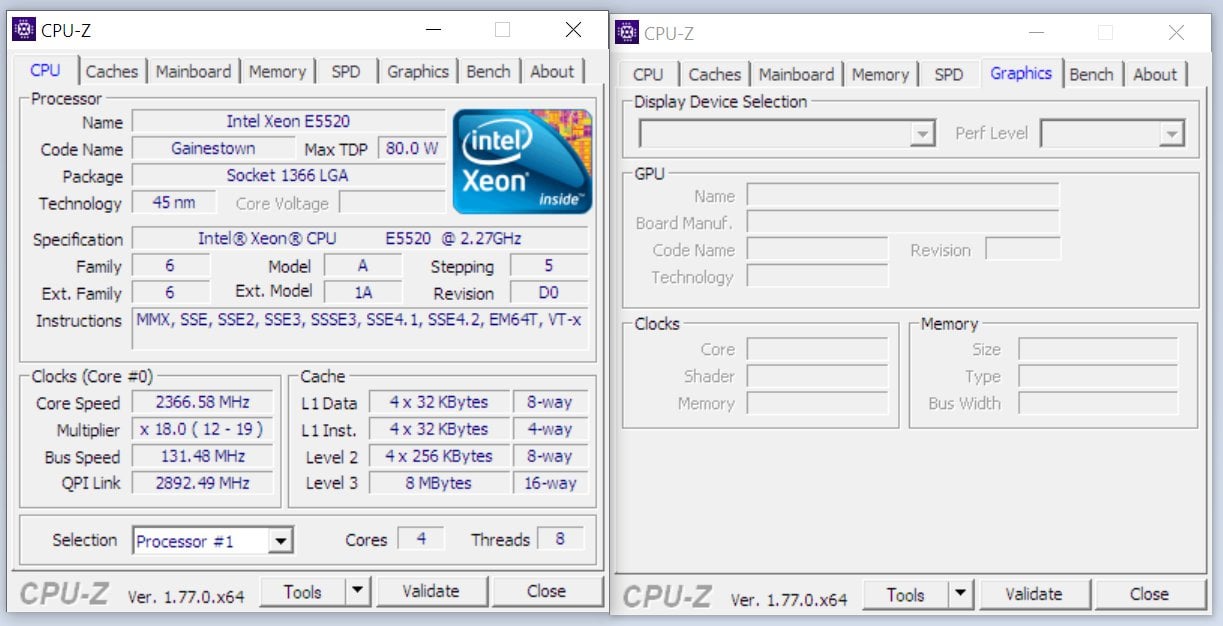Click the Revision value D0
This screenshot has width=1223, height=626.
549,292
